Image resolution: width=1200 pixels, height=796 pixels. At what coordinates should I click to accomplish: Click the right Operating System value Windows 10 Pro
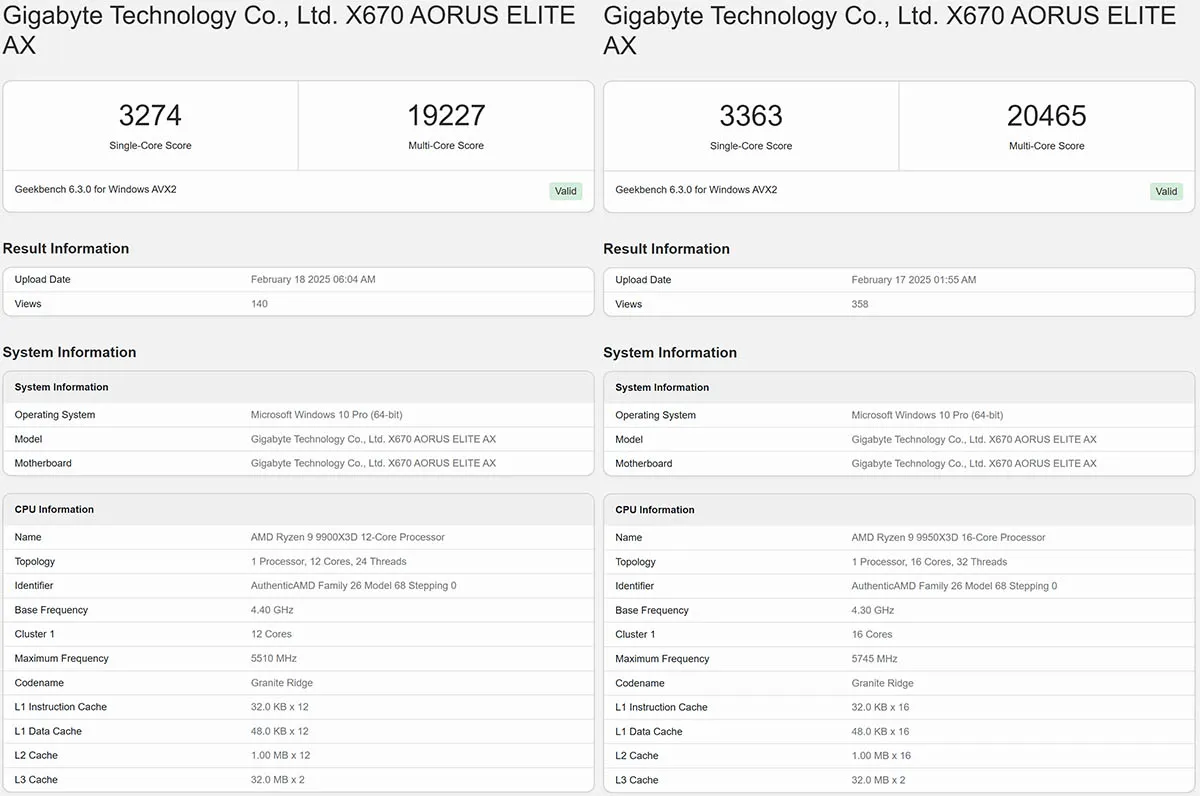coord(928,415)
